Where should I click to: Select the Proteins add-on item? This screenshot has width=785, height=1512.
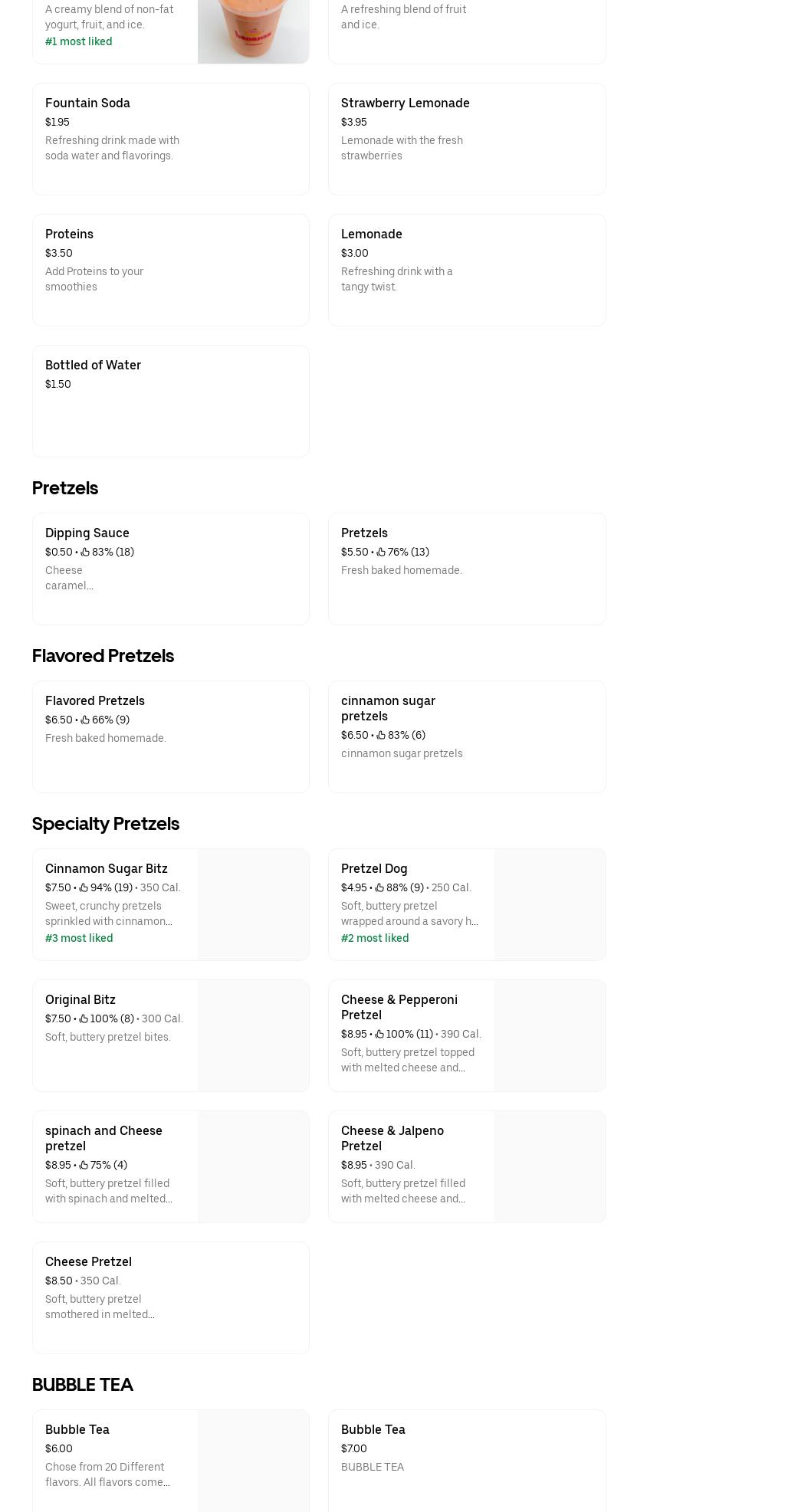coord(170,270)
